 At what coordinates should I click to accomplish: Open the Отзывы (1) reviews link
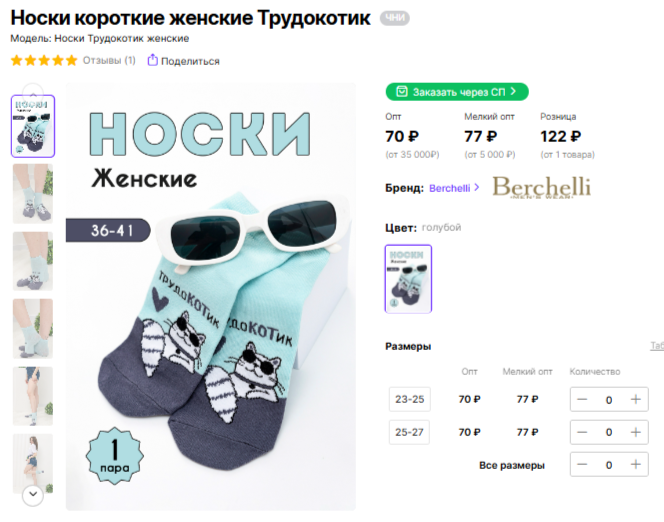109,61
